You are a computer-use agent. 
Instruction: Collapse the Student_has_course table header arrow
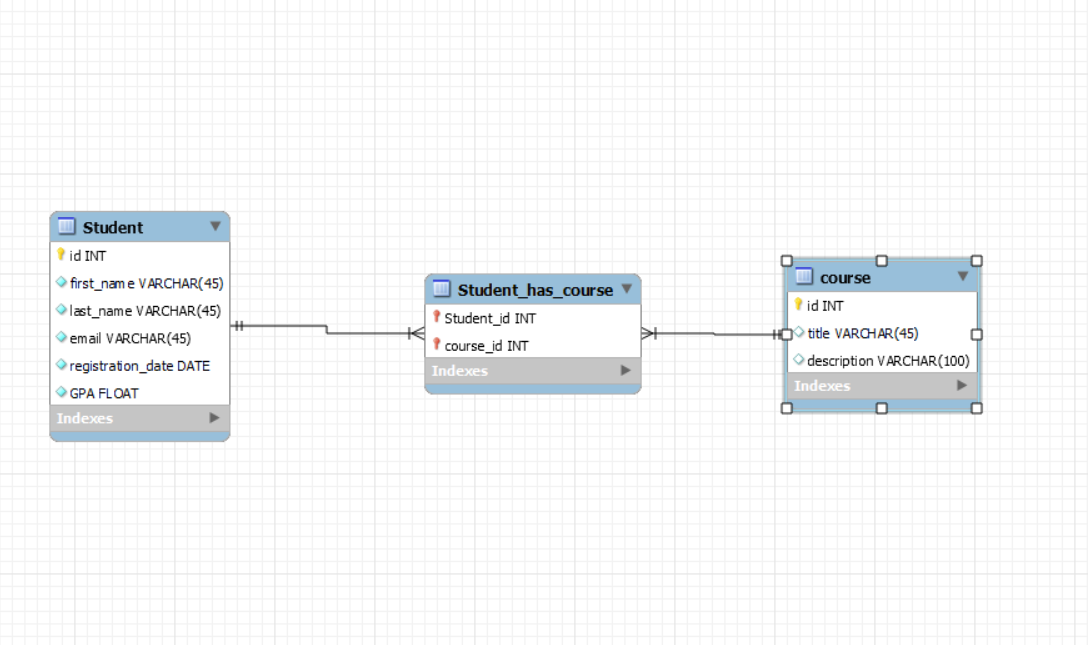pos(627,289)
